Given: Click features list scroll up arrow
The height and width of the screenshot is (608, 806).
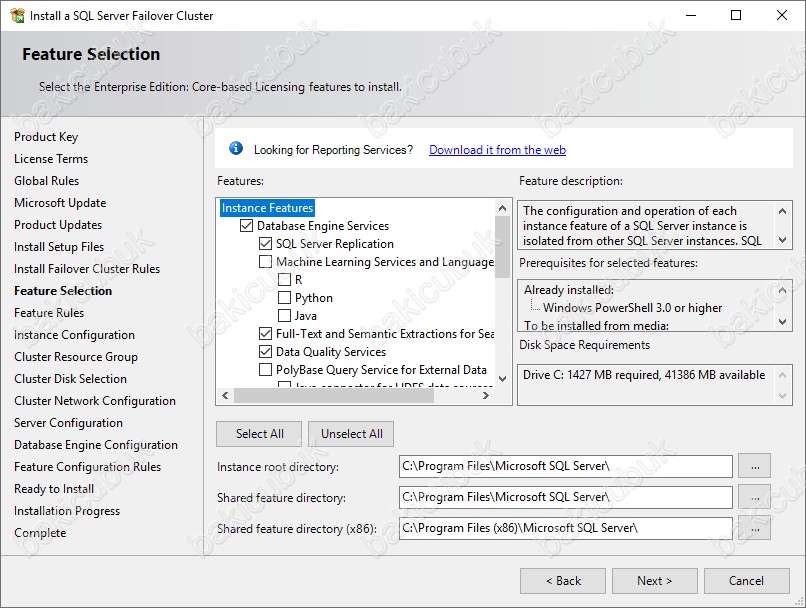Looking at the screenshot, I should point(502,208).
